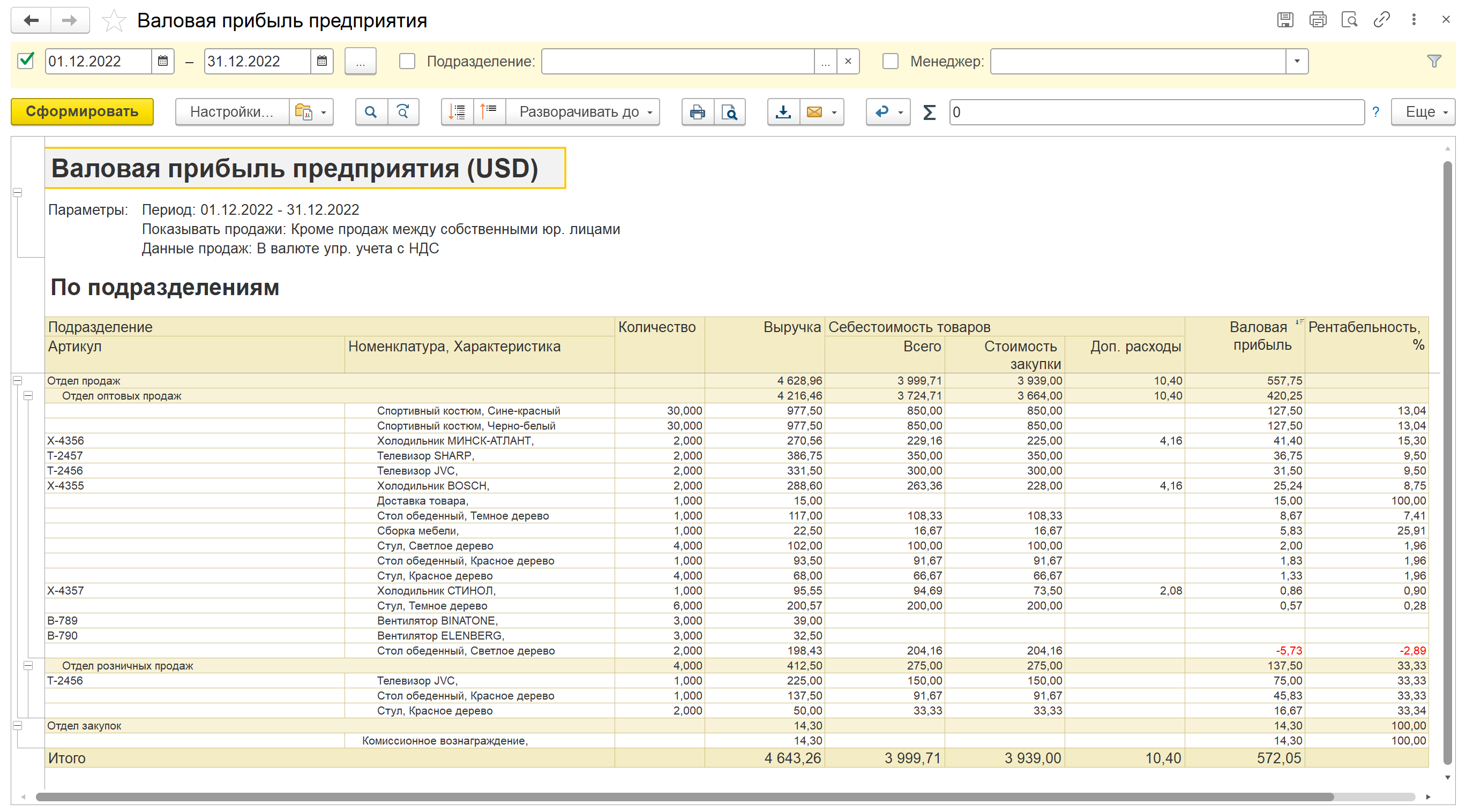Click the save report to file icon
This screenshot has width=1466, height=812.
pos(783,112)
